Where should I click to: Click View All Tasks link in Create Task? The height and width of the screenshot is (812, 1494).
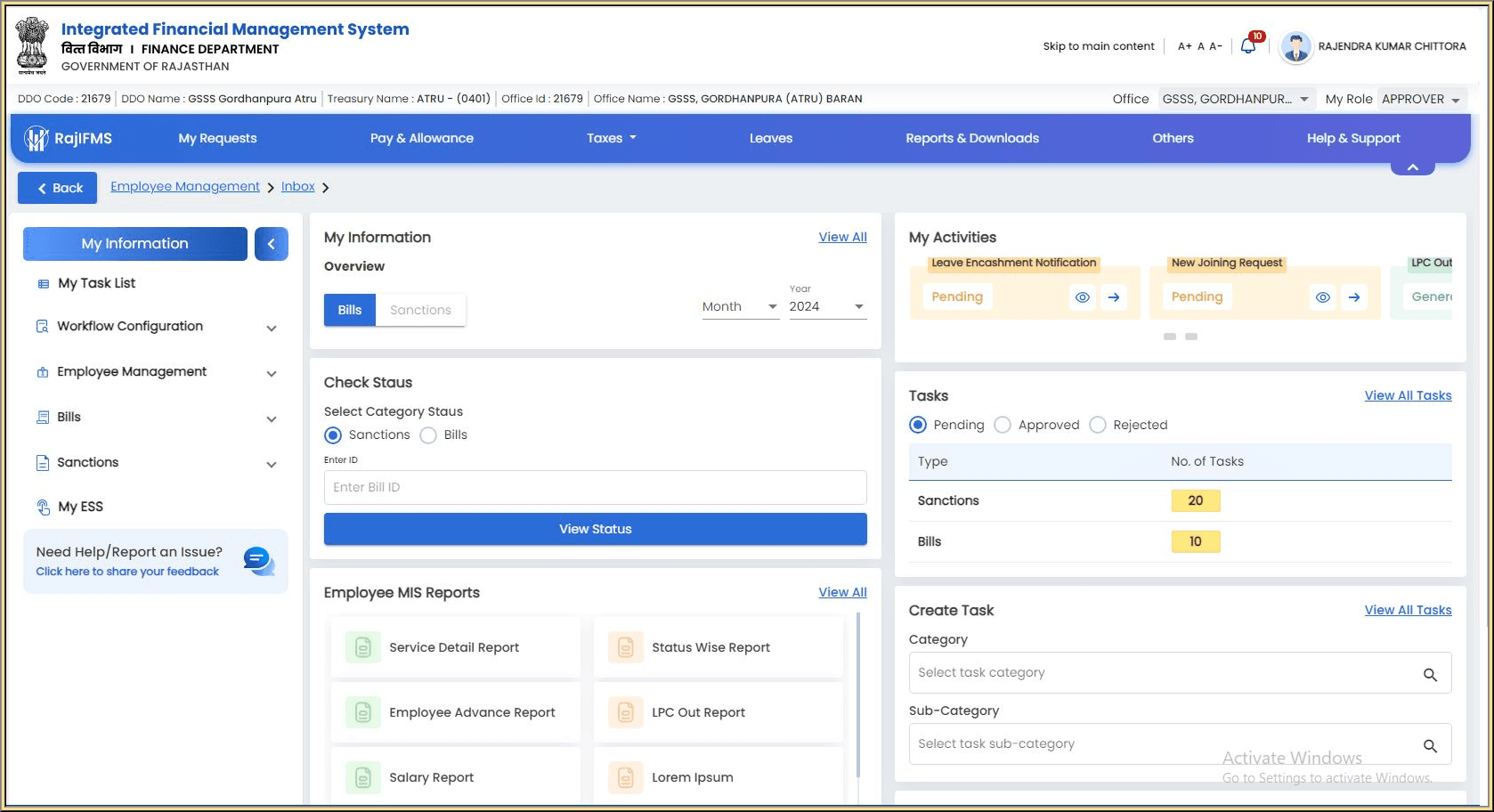(1408, 610)
